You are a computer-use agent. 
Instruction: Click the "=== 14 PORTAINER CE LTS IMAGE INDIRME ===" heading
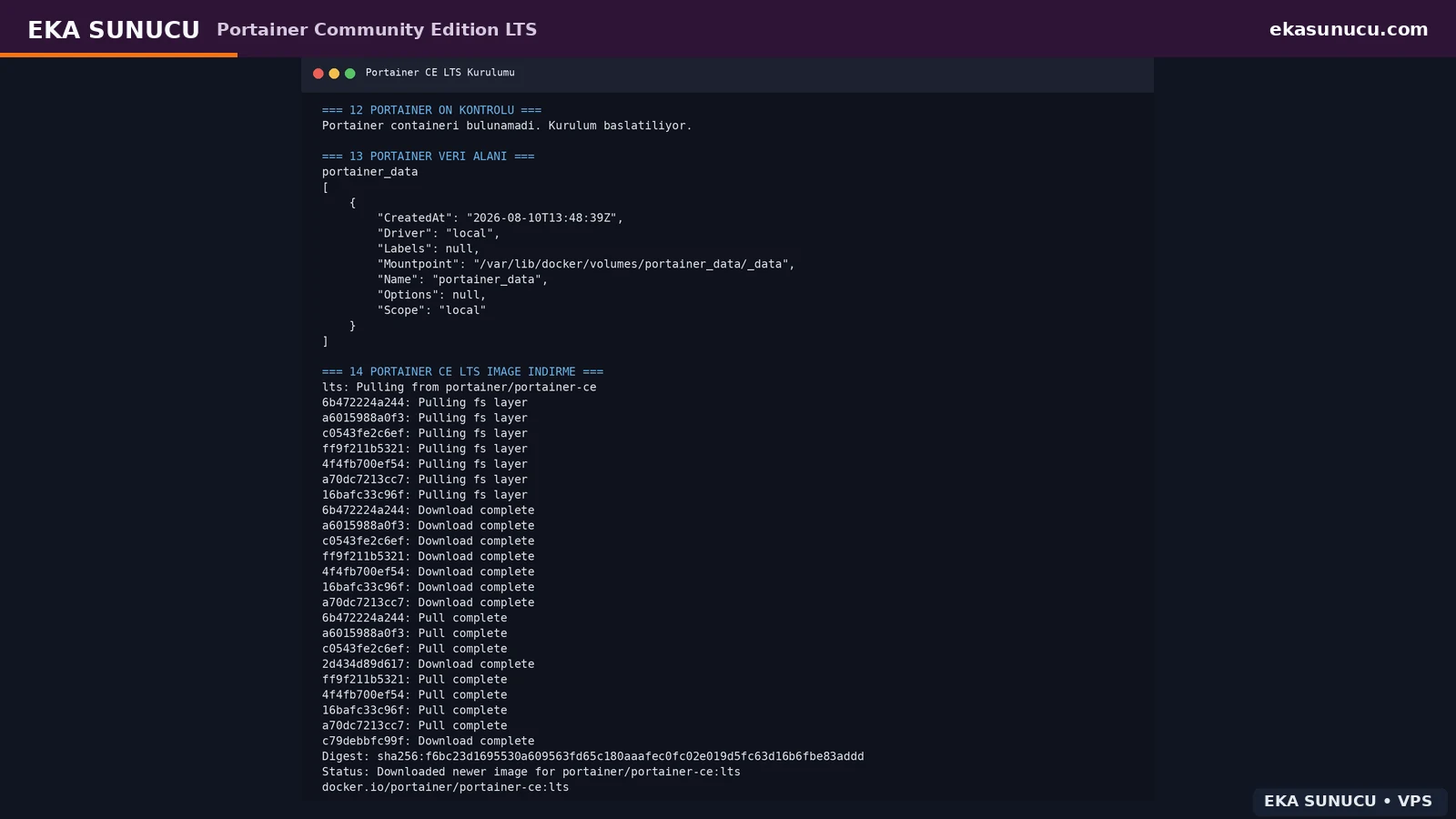462,372
